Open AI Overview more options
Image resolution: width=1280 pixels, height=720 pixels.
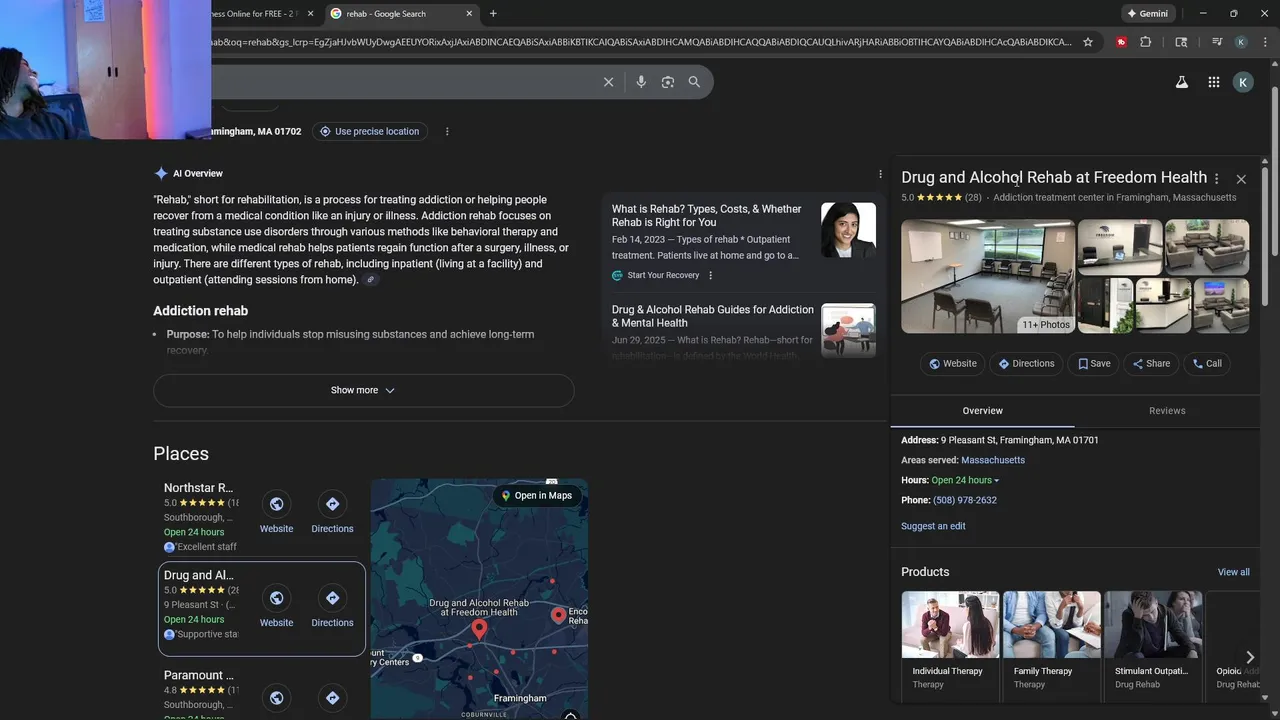pos(880,174)
